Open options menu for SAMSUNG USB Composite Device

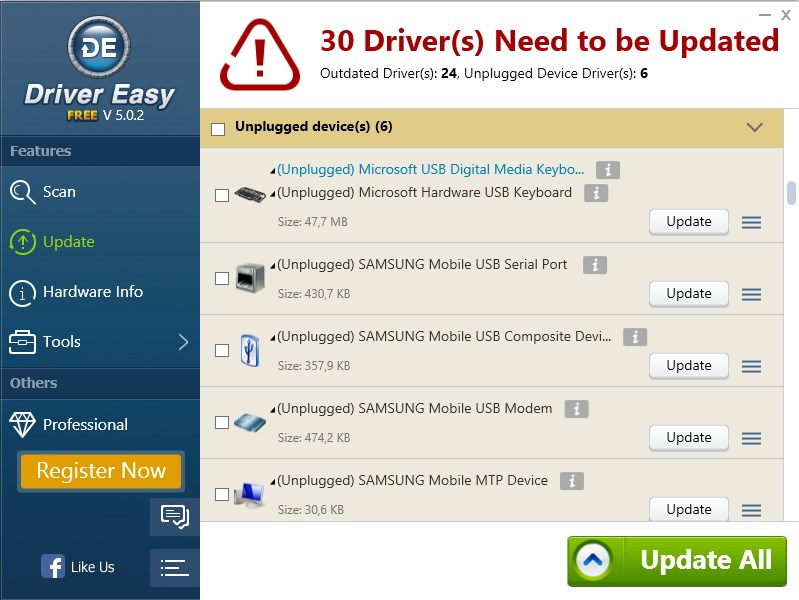point(752,366)
